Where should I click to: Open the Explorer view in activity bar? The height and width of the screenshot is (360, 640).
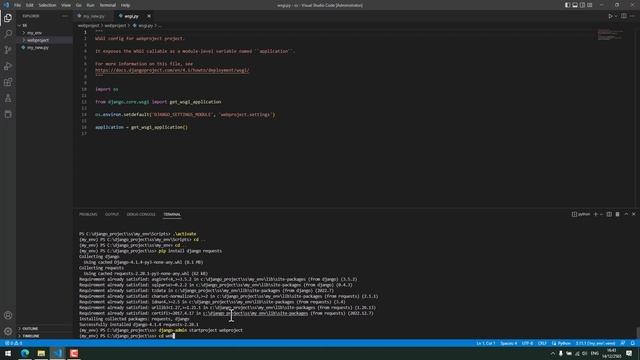point(8,18)
